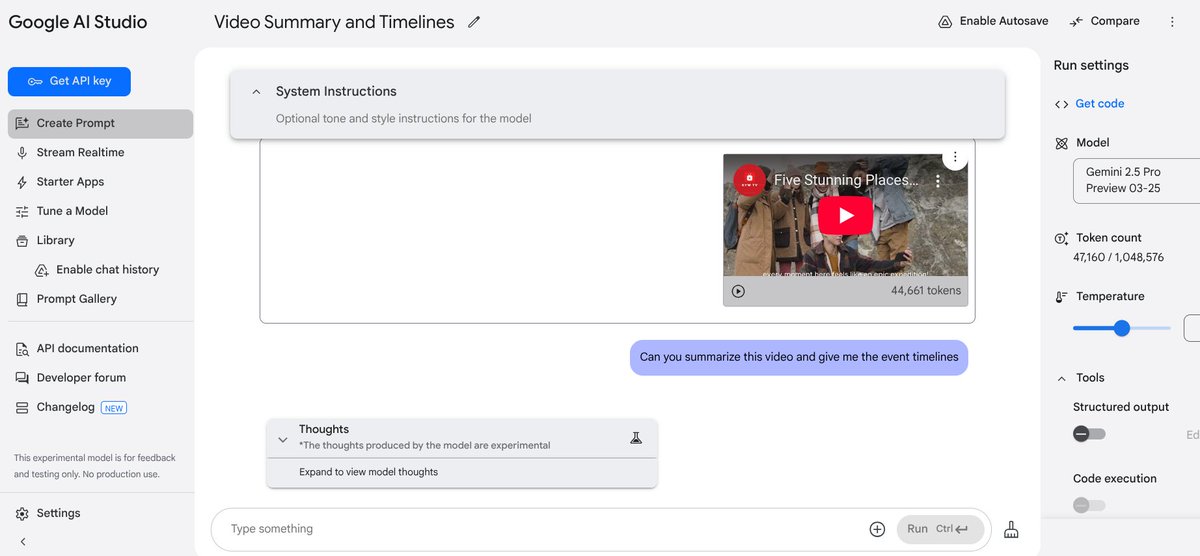Open the video attachment three-dot menu

tap(955, 157)
